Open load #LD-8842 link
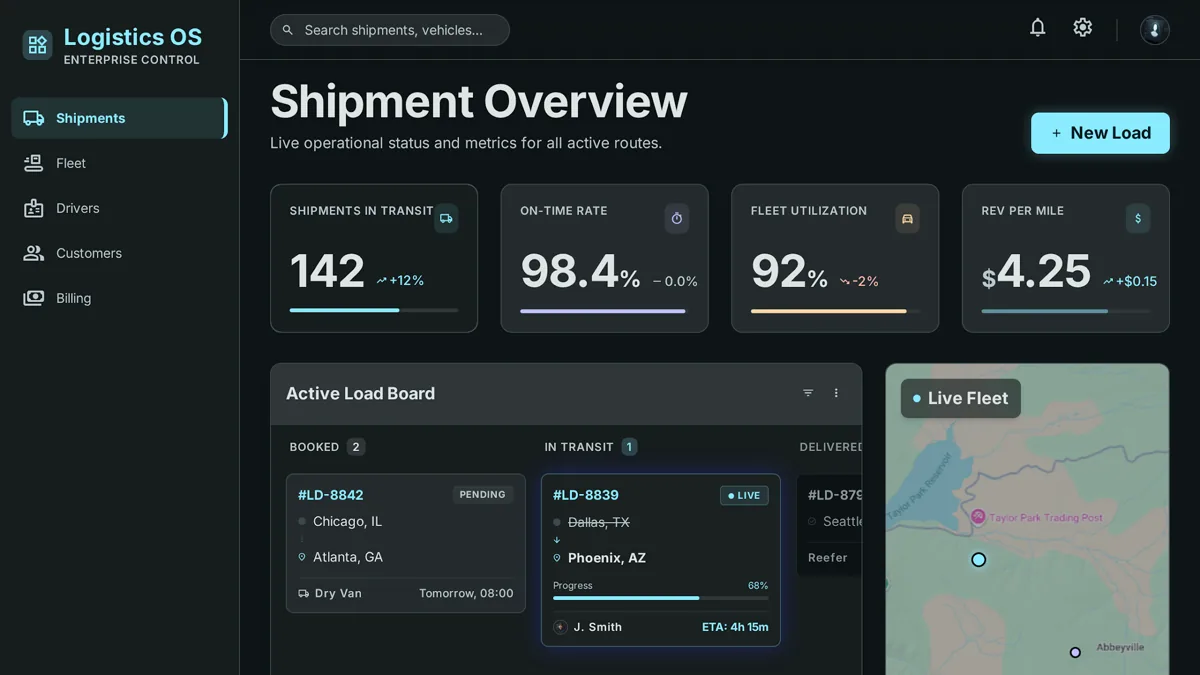 point(331,495)
